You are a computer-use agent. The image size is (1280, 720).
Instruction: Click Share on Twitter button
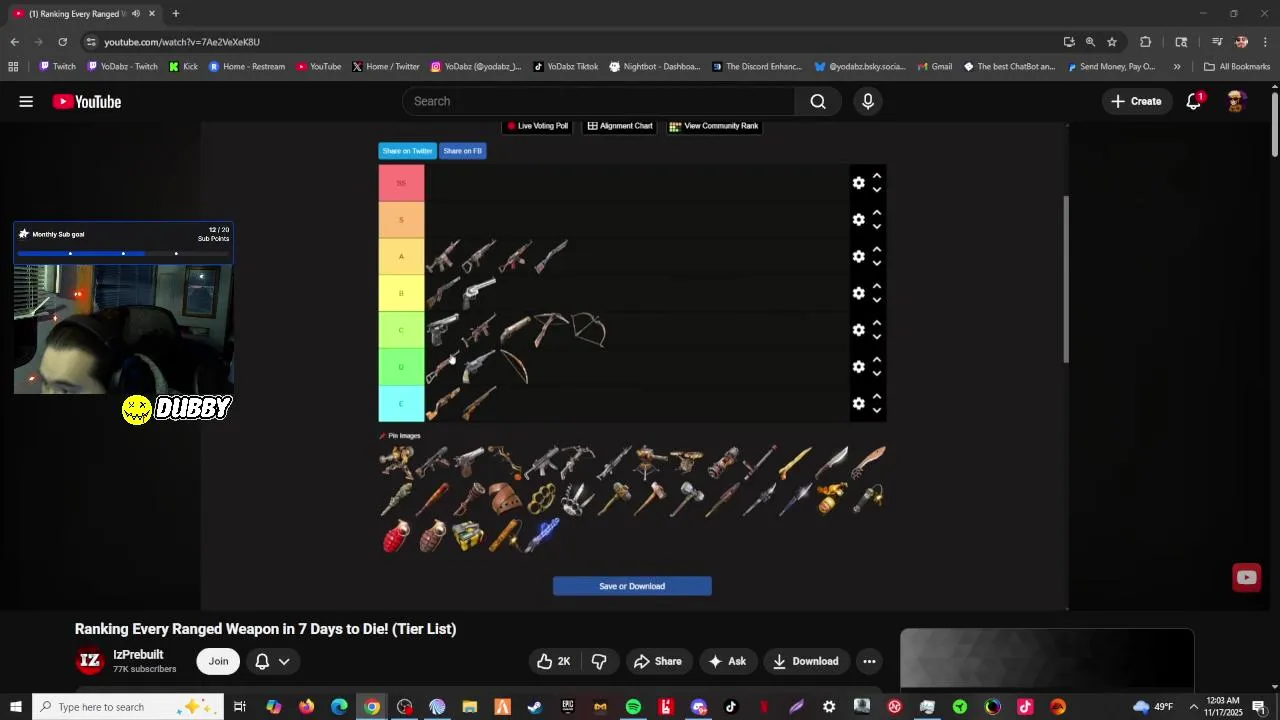point(407,151)
